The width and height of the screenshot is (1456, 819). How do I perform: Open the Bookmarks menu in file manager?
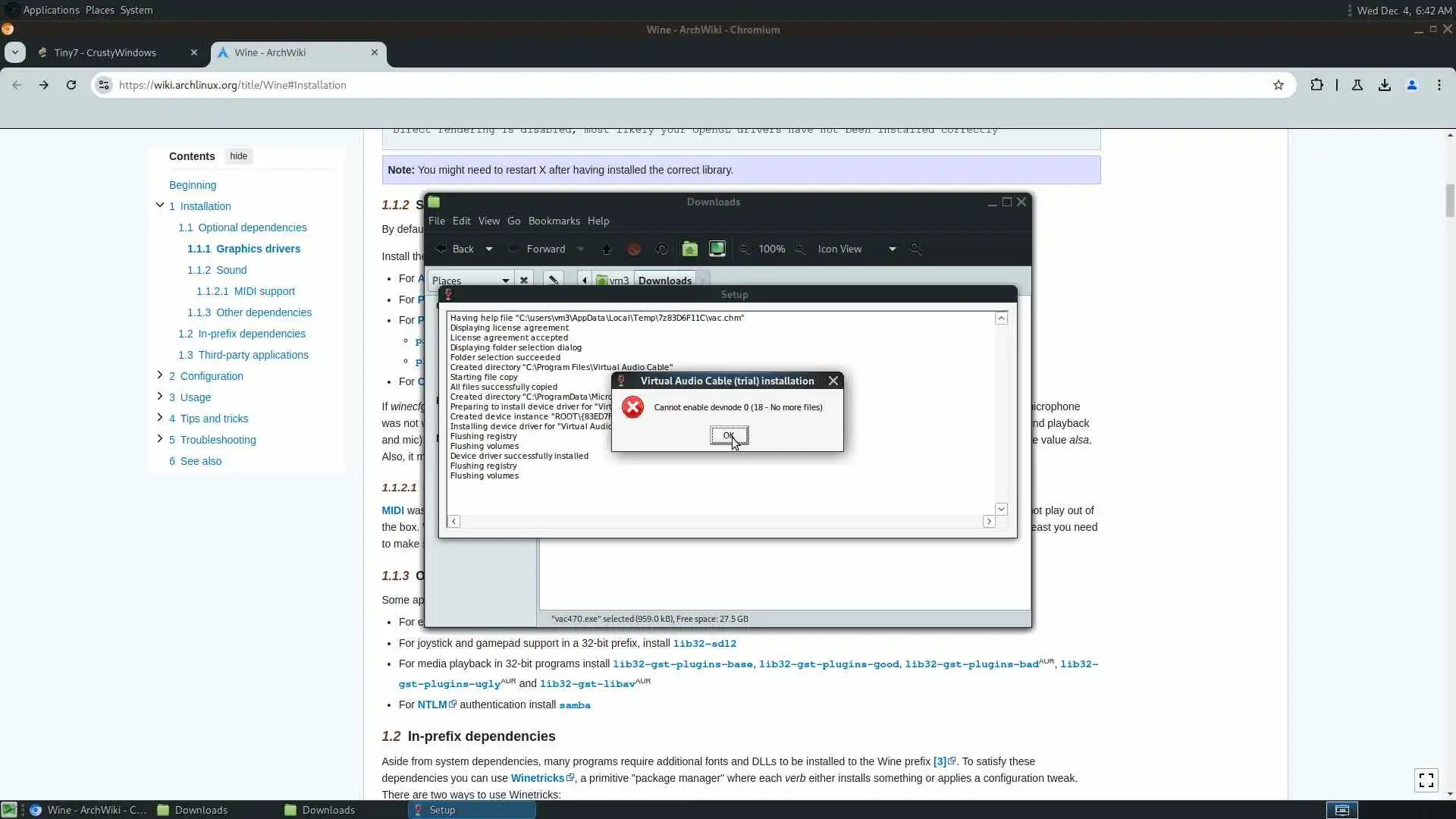554,221
